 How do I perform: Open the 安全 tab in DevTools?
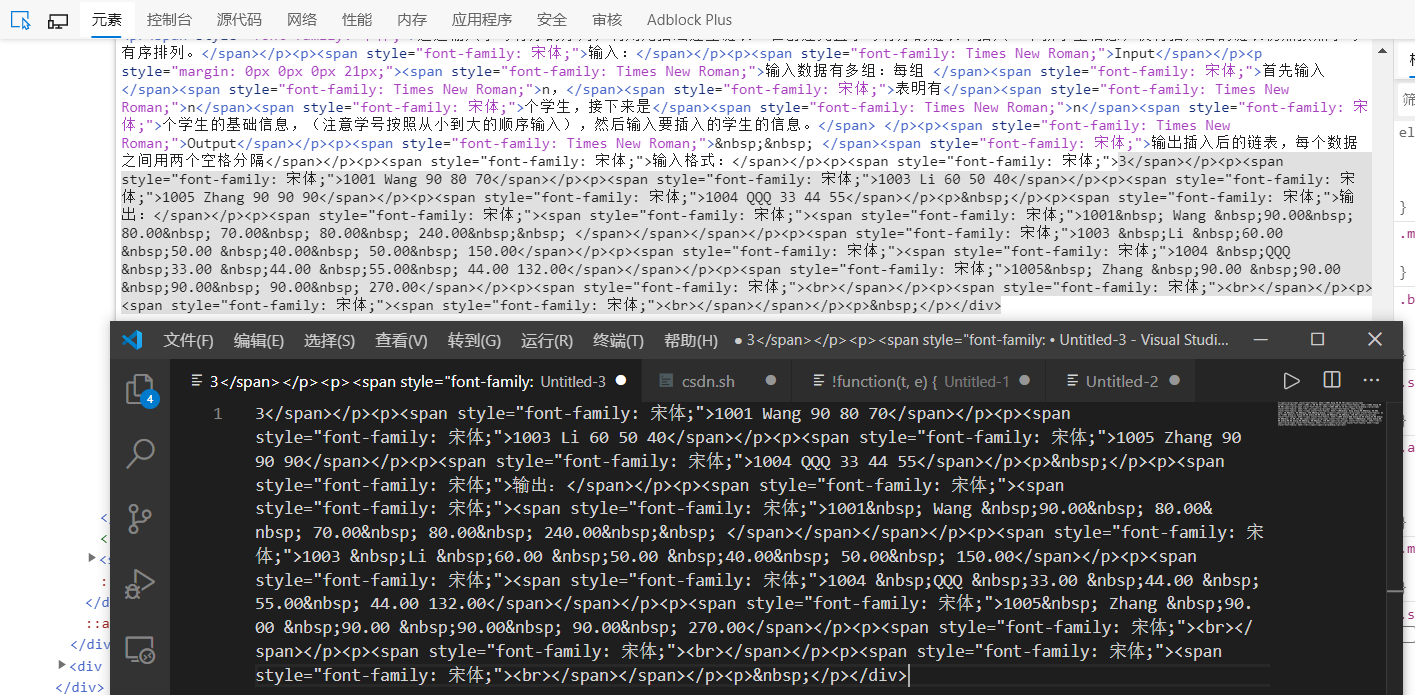coord(551,20)
